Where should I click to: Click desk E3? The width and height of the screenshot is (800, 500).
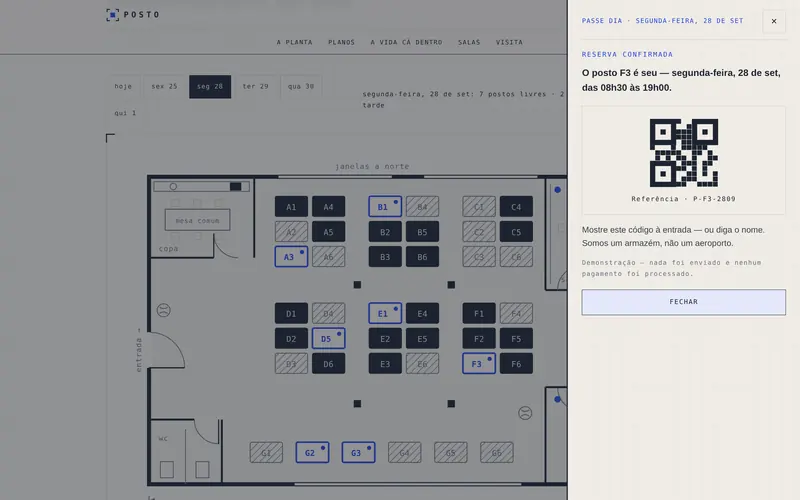(385, 363)
